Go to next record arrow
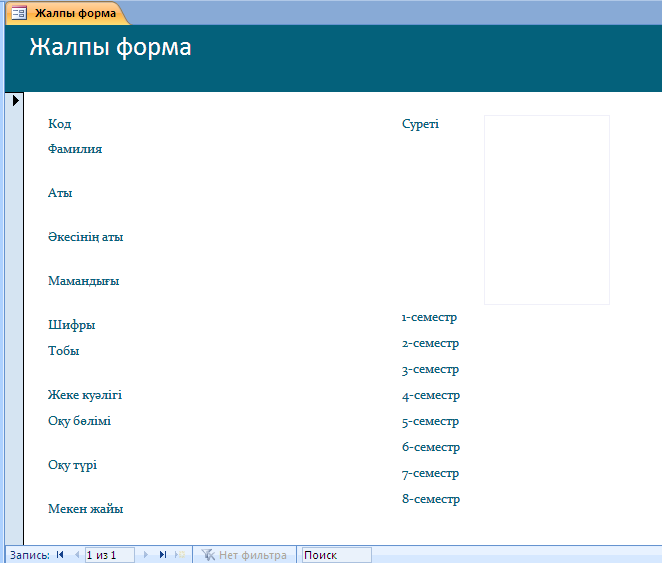This screenshot has width=662, height=563. (x=146, y=555)
